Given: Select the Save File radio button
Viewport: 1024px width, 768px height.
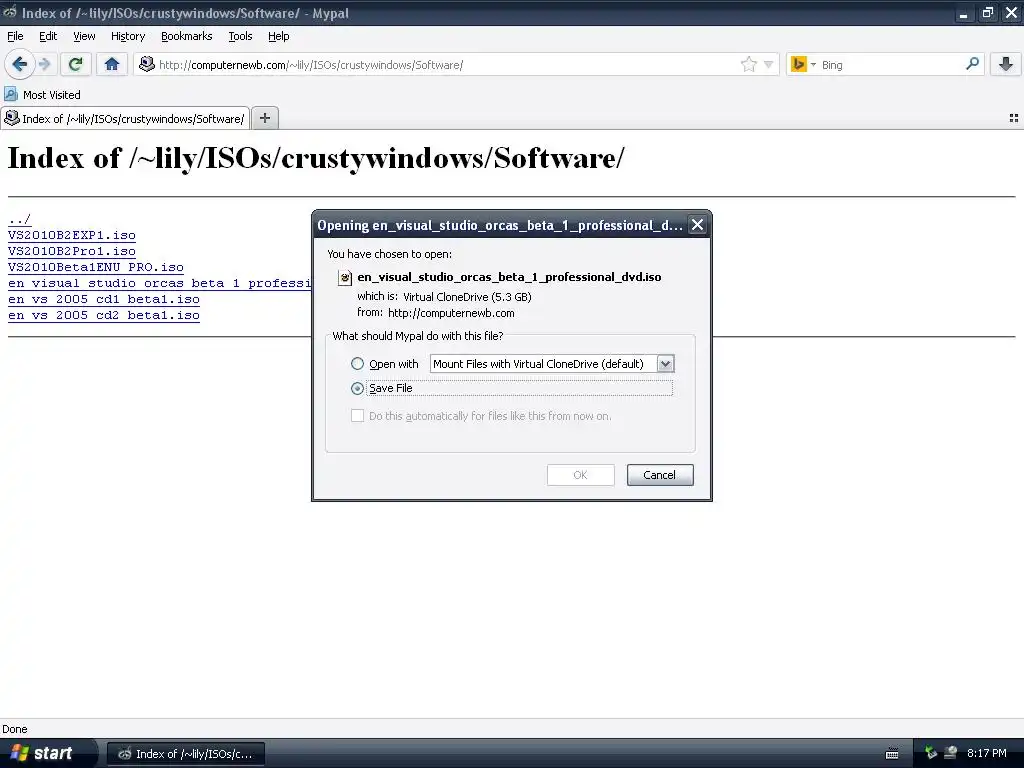Looking at the screenshot, I should point(357,388).
